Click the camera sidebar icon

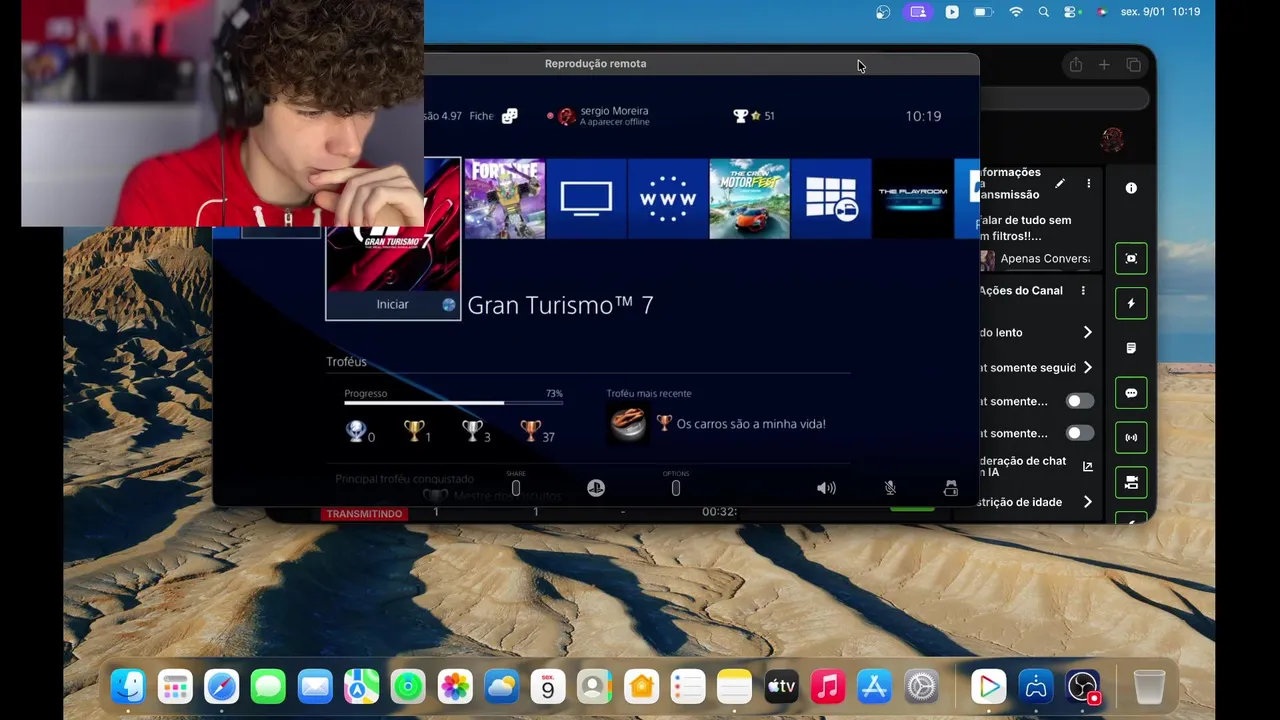click(1131, 483)
